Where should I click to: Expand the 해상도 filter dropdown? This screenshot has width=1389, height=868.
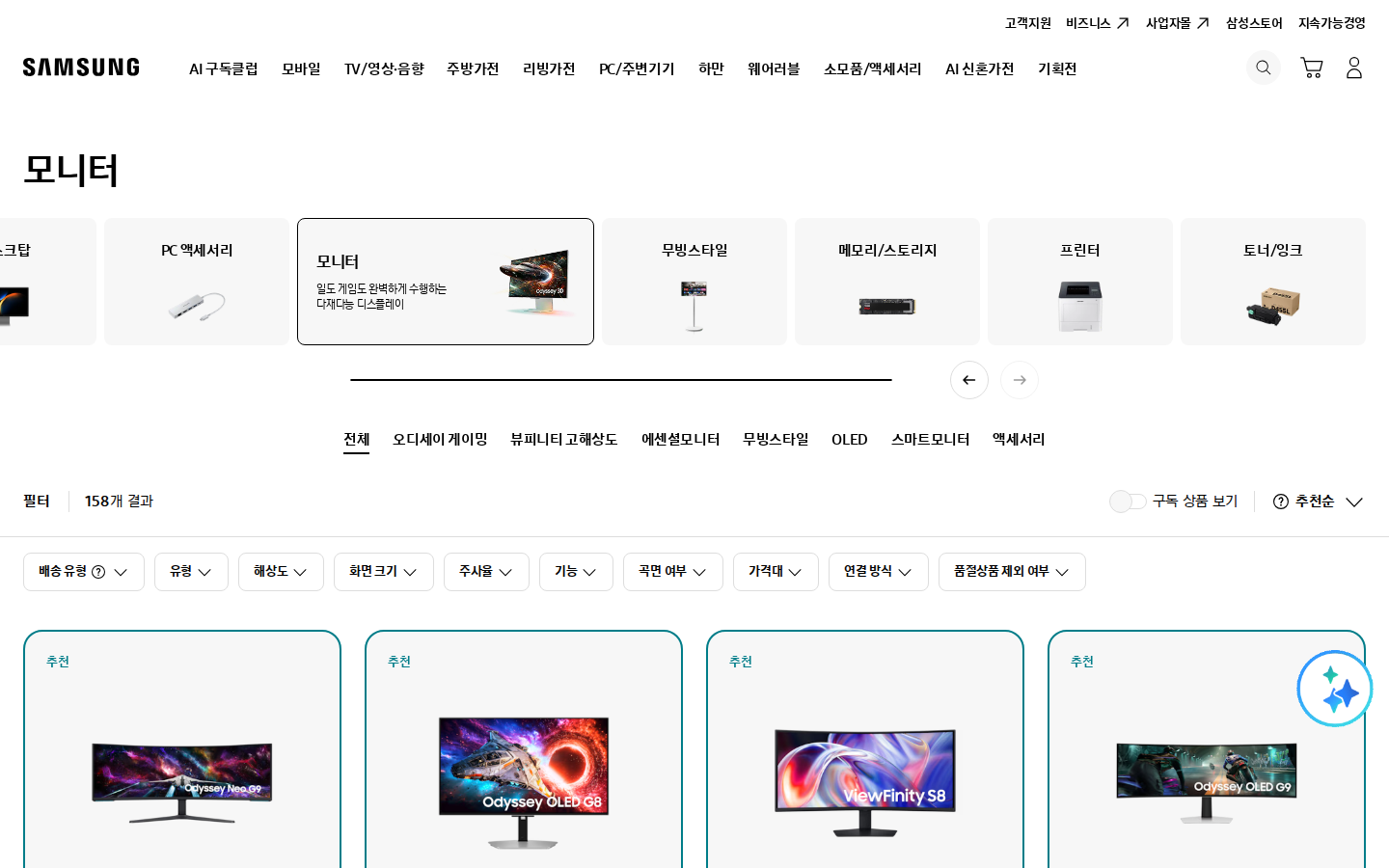(281, 572)
